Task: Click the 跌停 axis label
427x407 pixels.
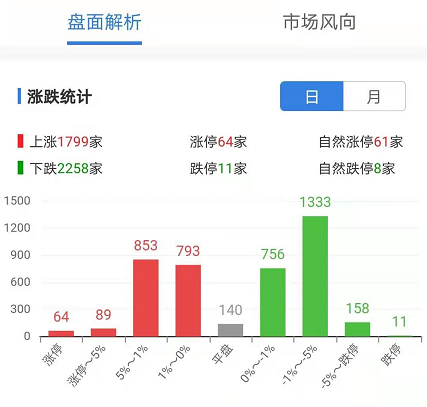Action: [391, 355]
